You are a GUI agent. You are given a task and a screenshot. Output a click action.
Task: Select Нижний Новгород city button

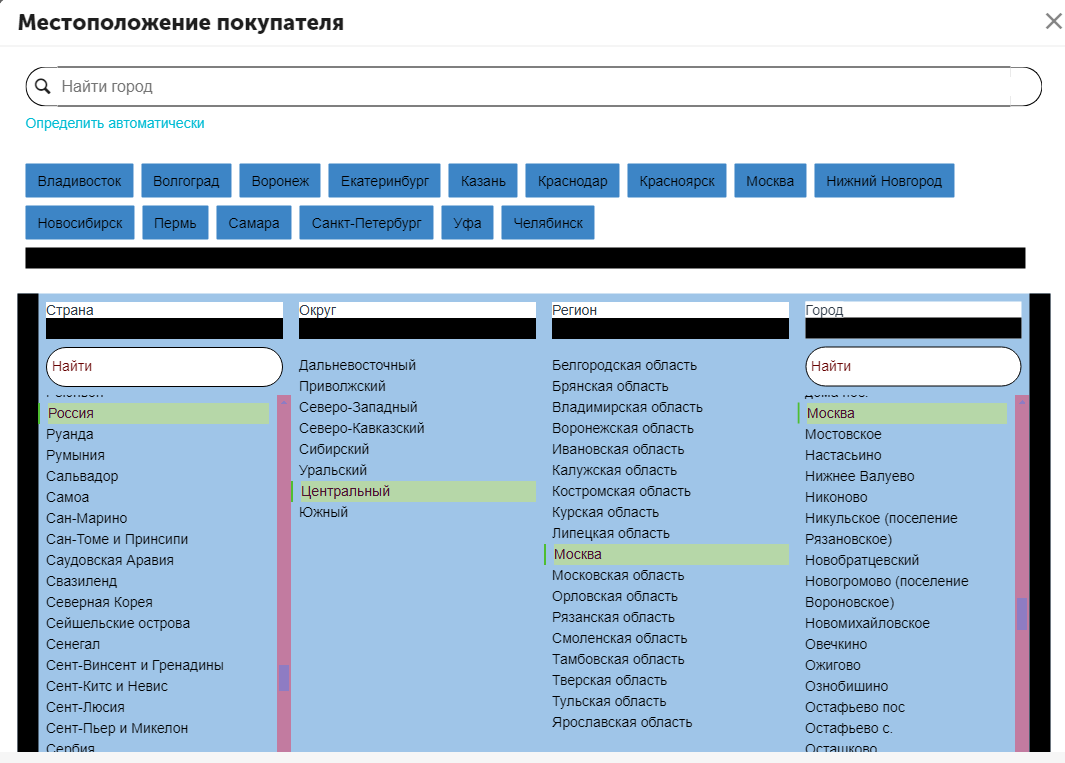click(x=884, y=181)
